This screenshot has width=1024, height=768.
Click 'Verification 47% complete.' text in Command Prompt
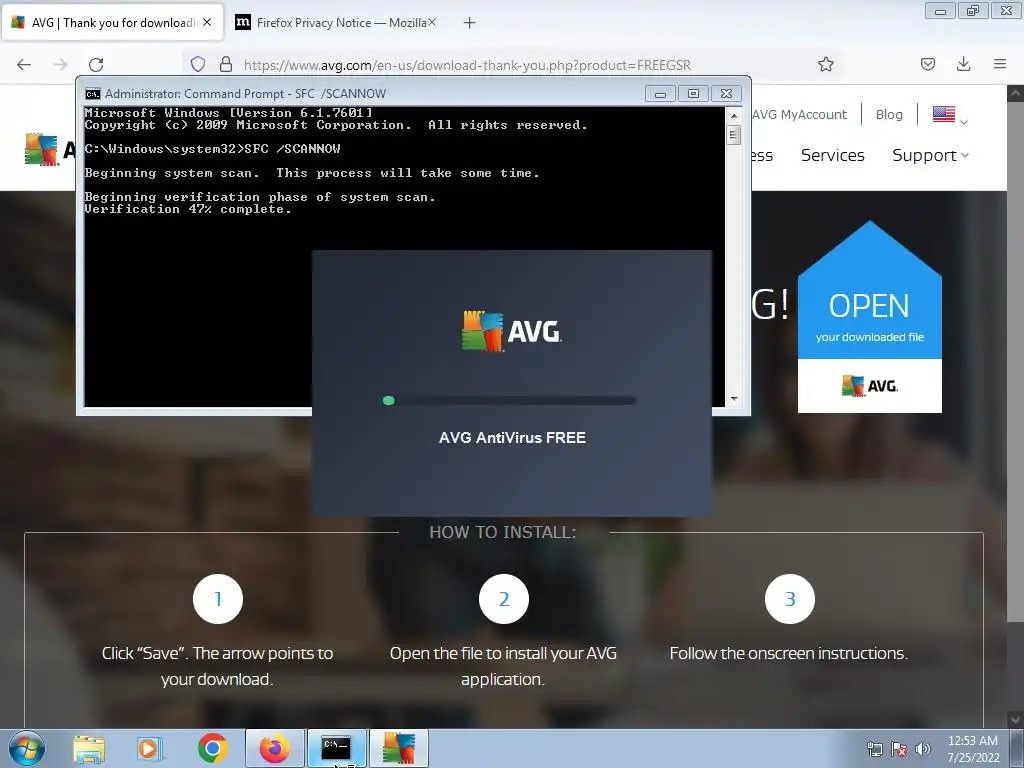[187, 209]
